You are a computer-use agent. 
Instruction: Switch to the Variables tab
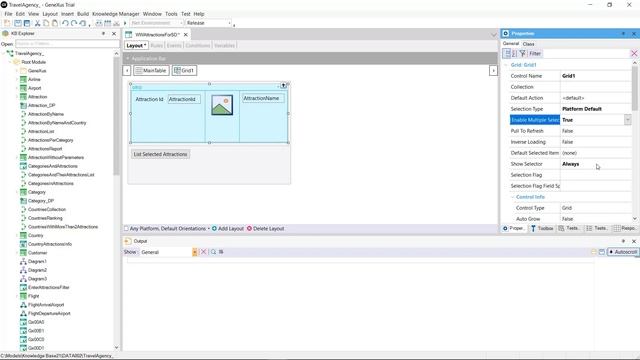click(224, 46)
